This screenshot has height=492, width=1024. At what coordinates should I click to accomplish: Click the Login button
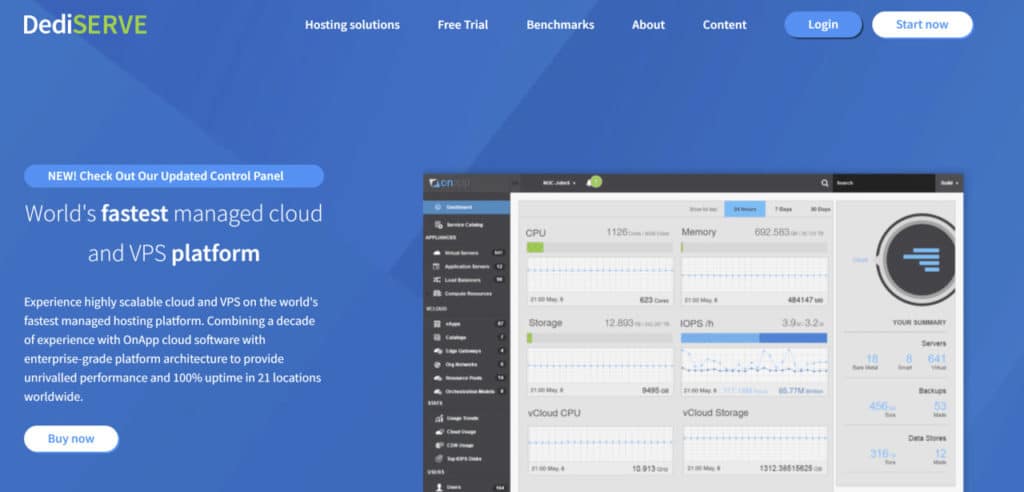coord(822,25)
